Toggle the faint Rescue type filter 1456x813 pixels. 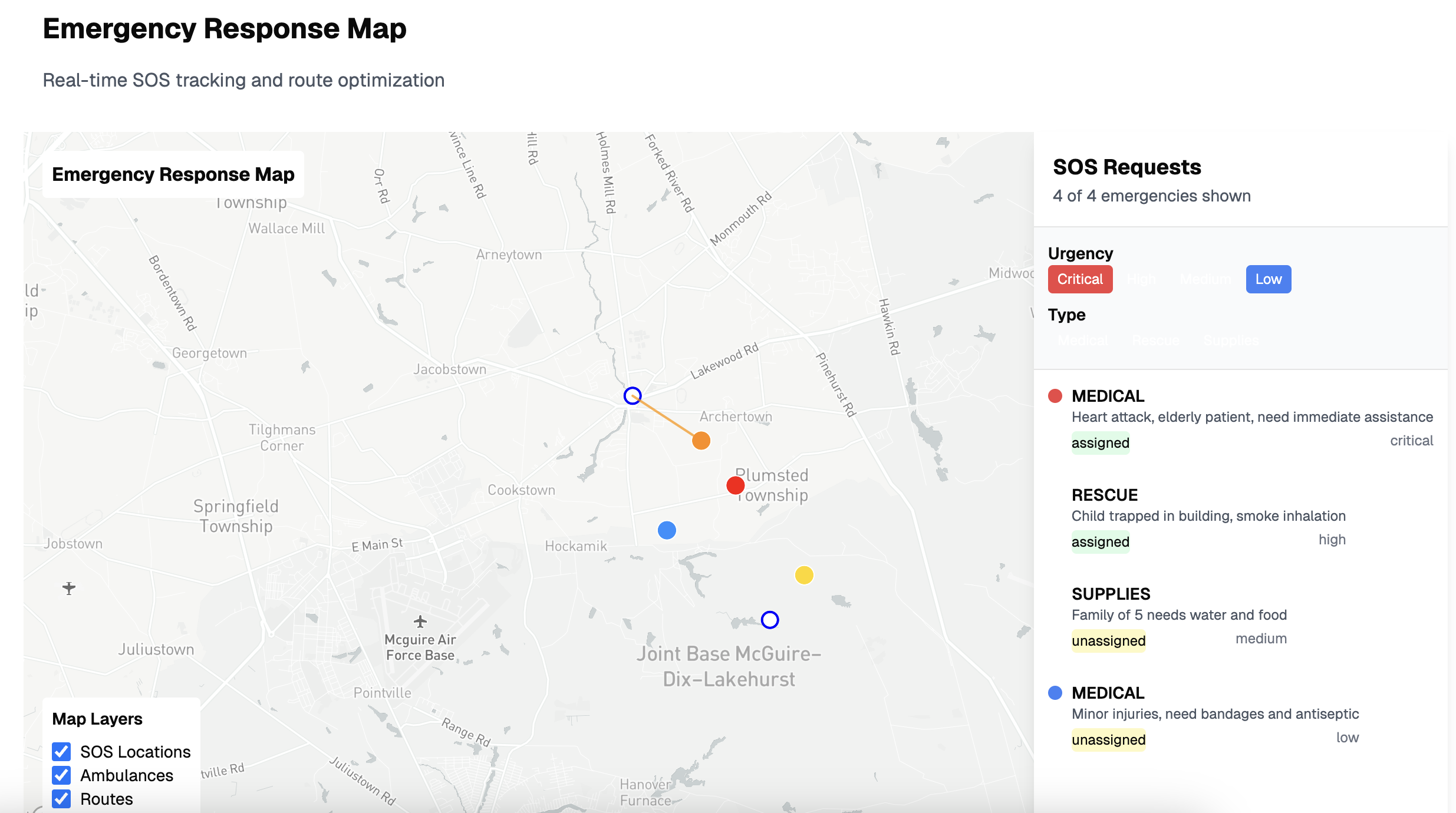[x=1155, y=341]
